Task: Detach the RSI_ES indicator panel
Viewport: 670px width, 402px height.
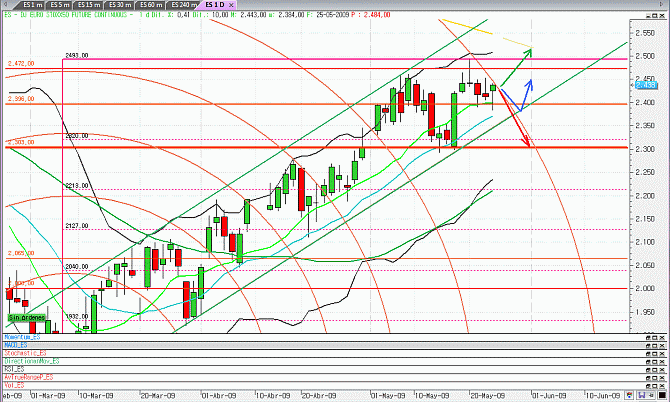Action: [x=648, y=370]
